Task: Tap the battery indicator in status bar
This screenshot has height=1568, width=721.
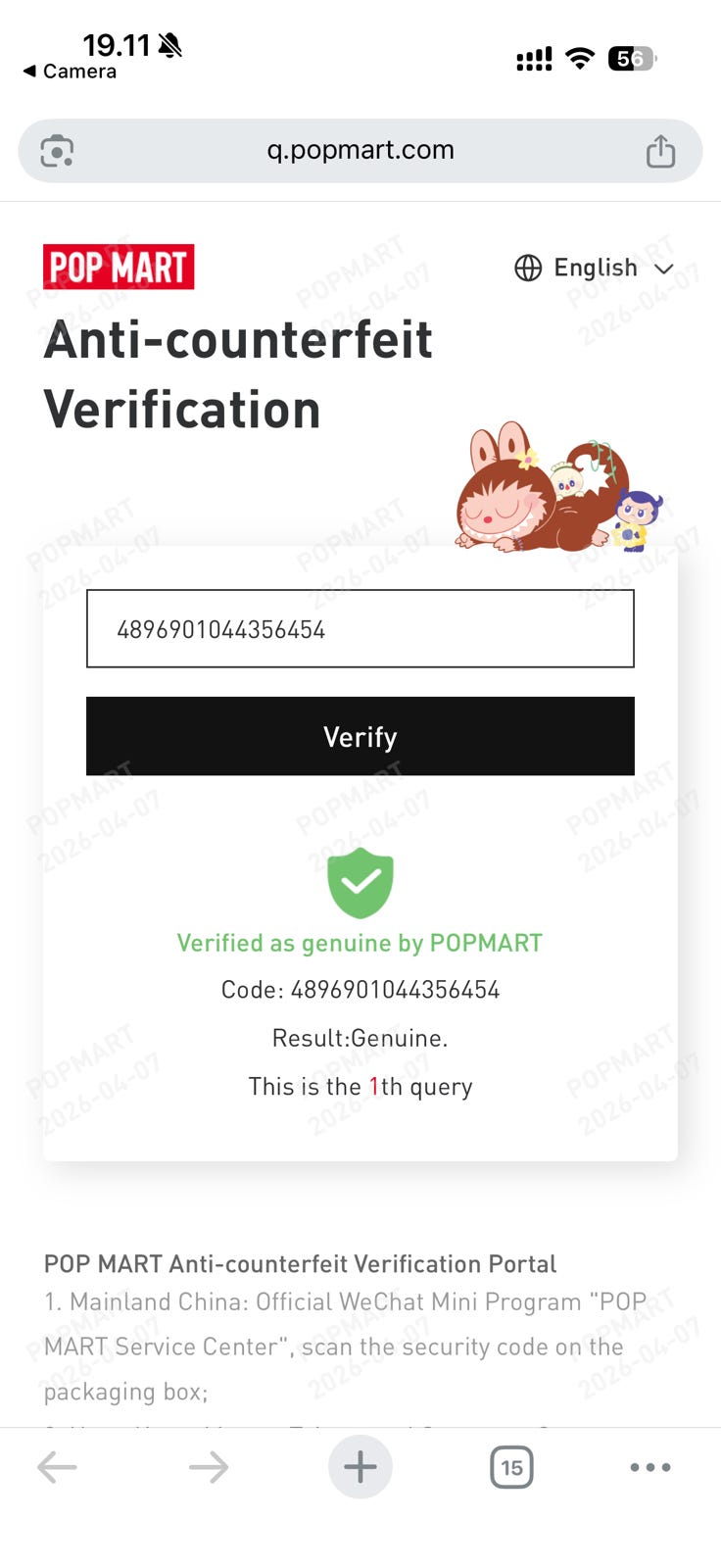Action: (632, 59)
